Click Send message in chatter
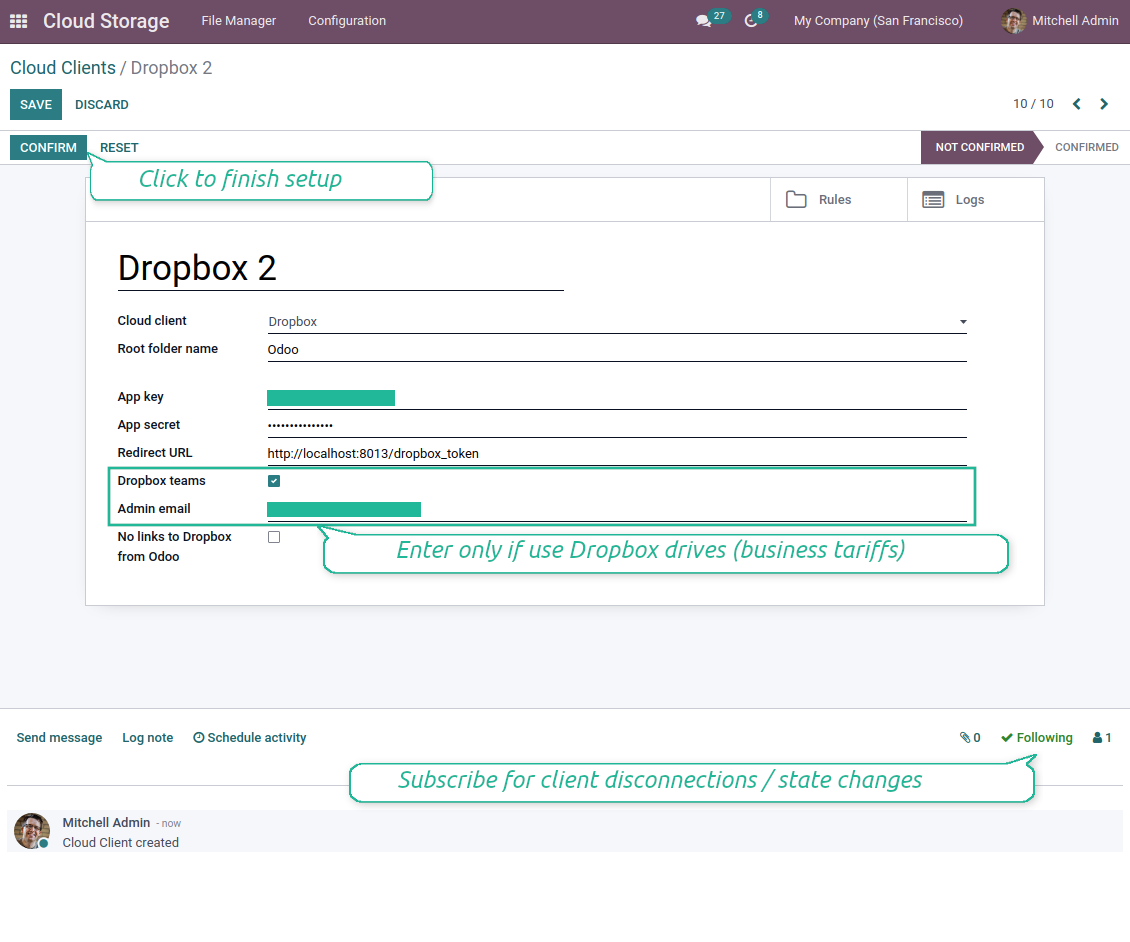Image resolution: width=1130 pixels, height=942 pixels. (59, 737)
